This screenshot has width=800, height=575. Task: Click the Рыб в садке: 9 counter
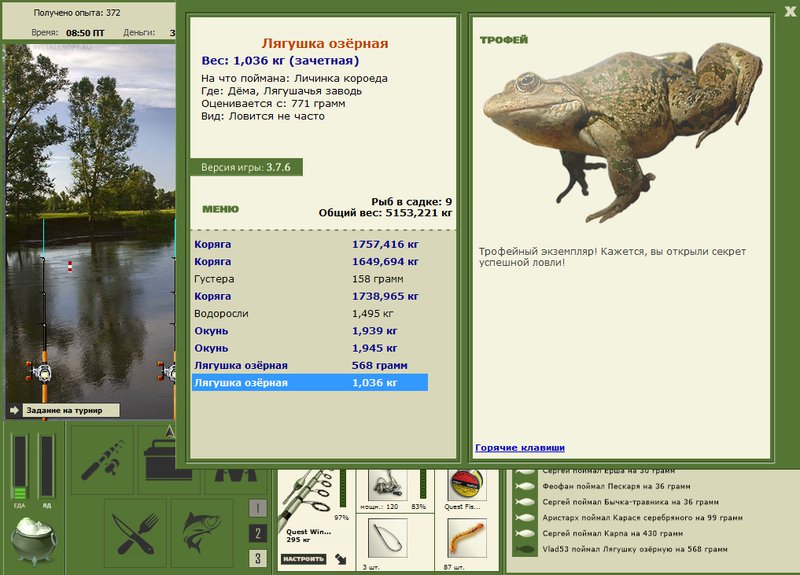coord(411,202)
